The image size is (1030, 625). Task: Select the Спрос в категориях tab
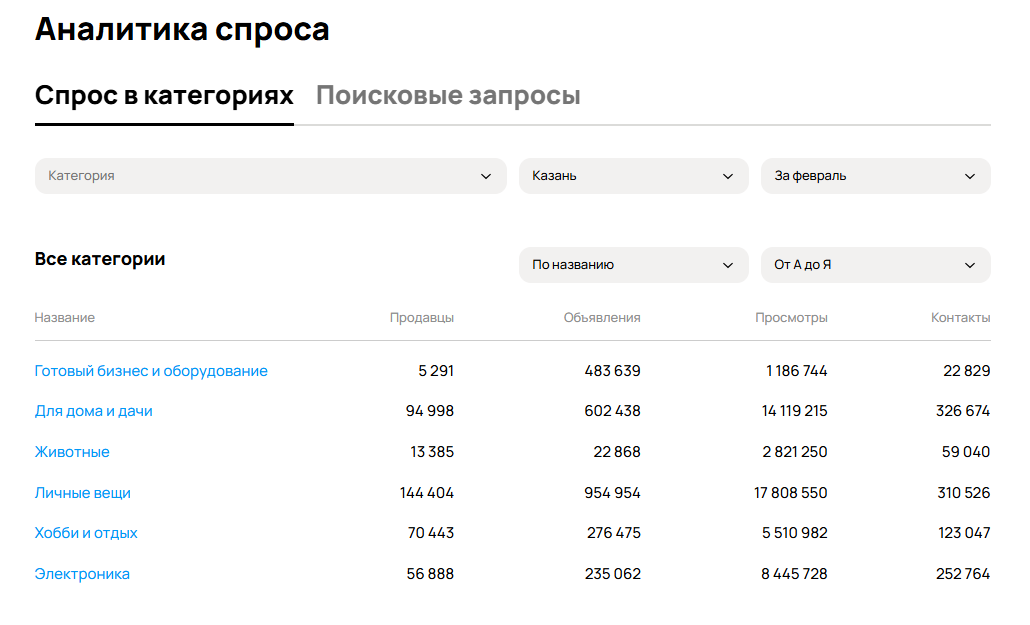click(164, 95)
